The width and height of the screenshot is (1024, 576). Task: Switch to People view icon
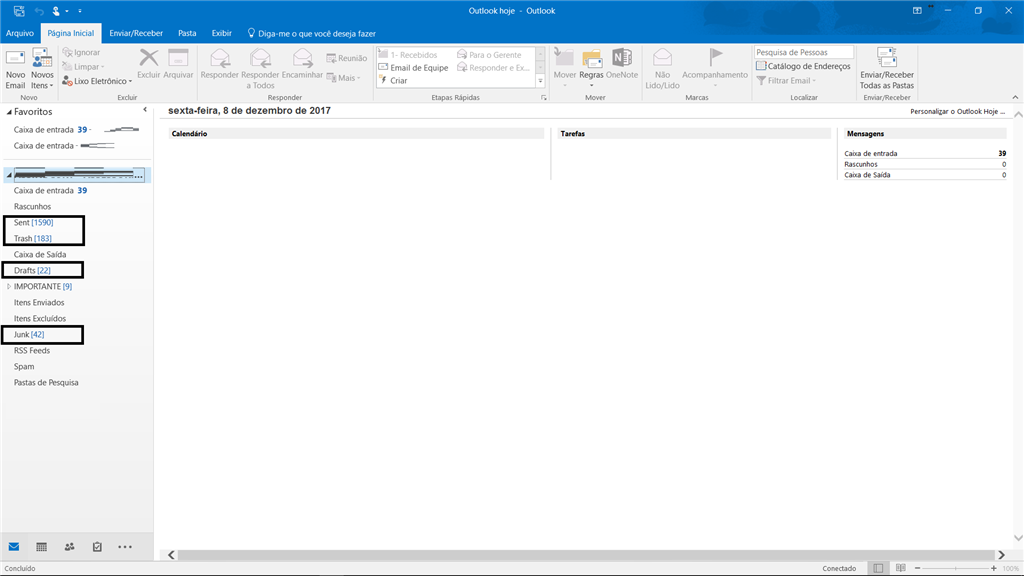click(x=69, y=547)
